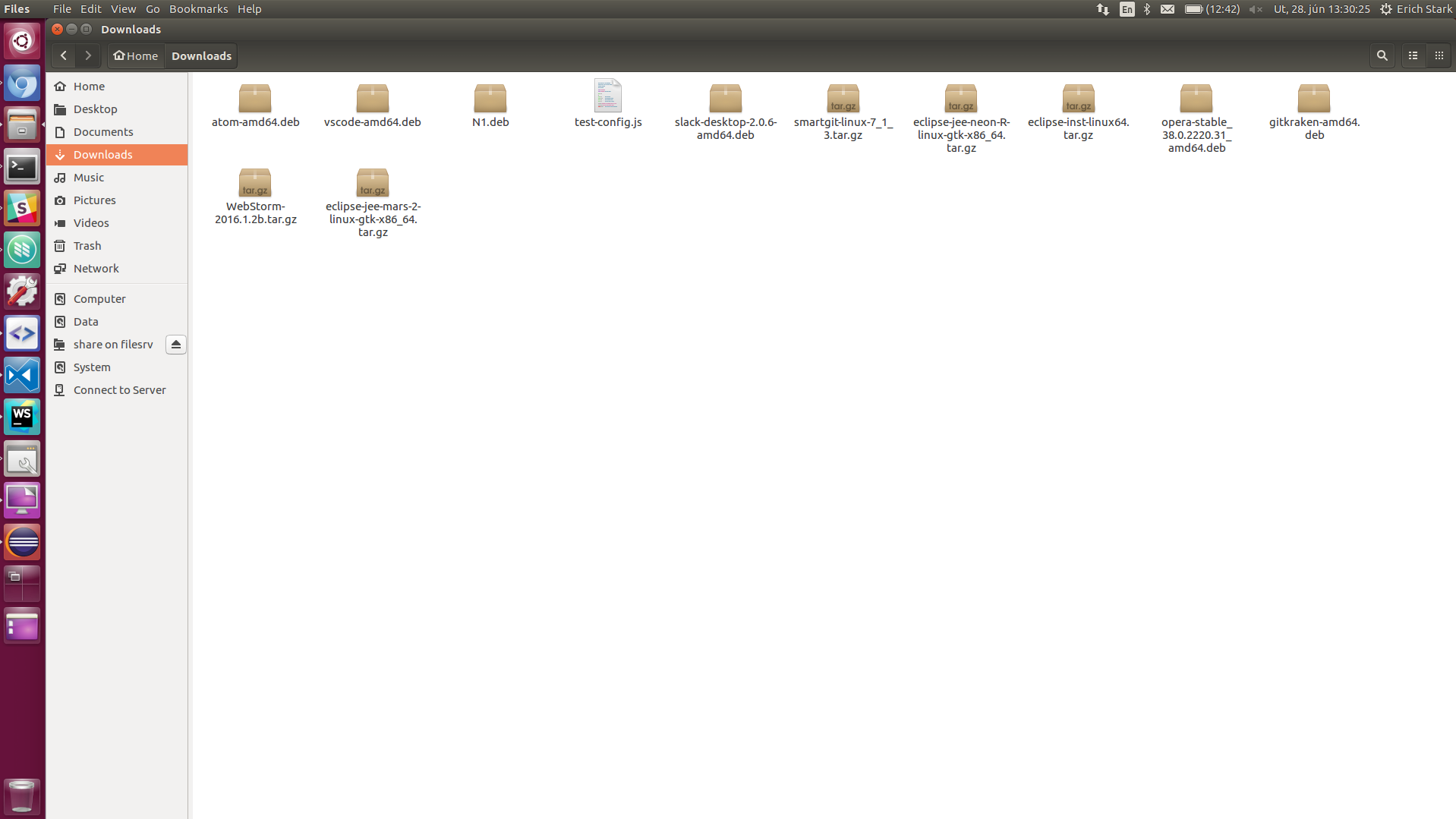1456x819 pixels.
Task: Open Videos in the sidebar
Action: pos(117,223)
